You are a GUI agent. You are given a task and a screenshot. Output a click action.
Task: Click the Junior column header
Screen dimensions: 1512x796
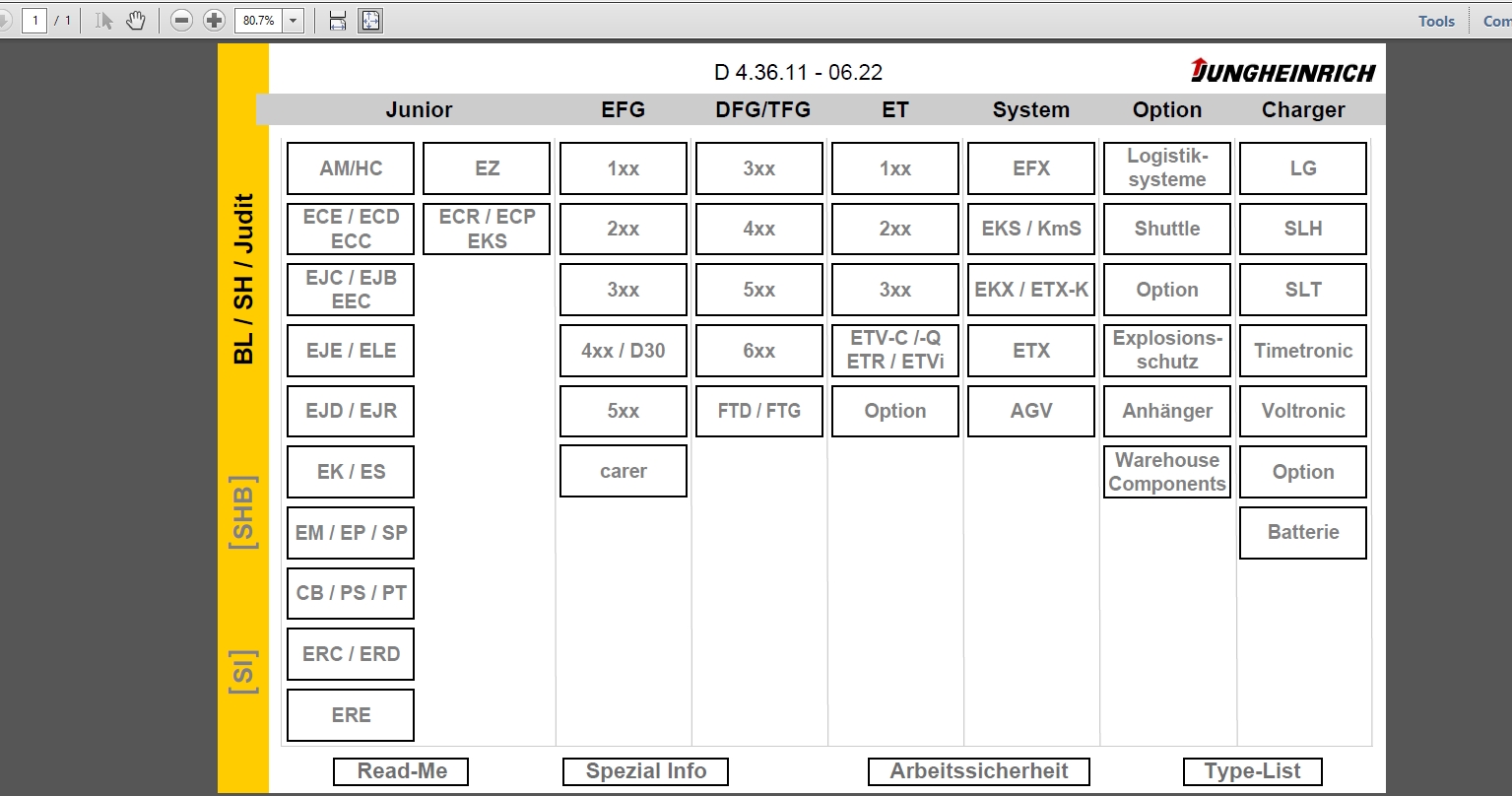click(x=419, y=110)
